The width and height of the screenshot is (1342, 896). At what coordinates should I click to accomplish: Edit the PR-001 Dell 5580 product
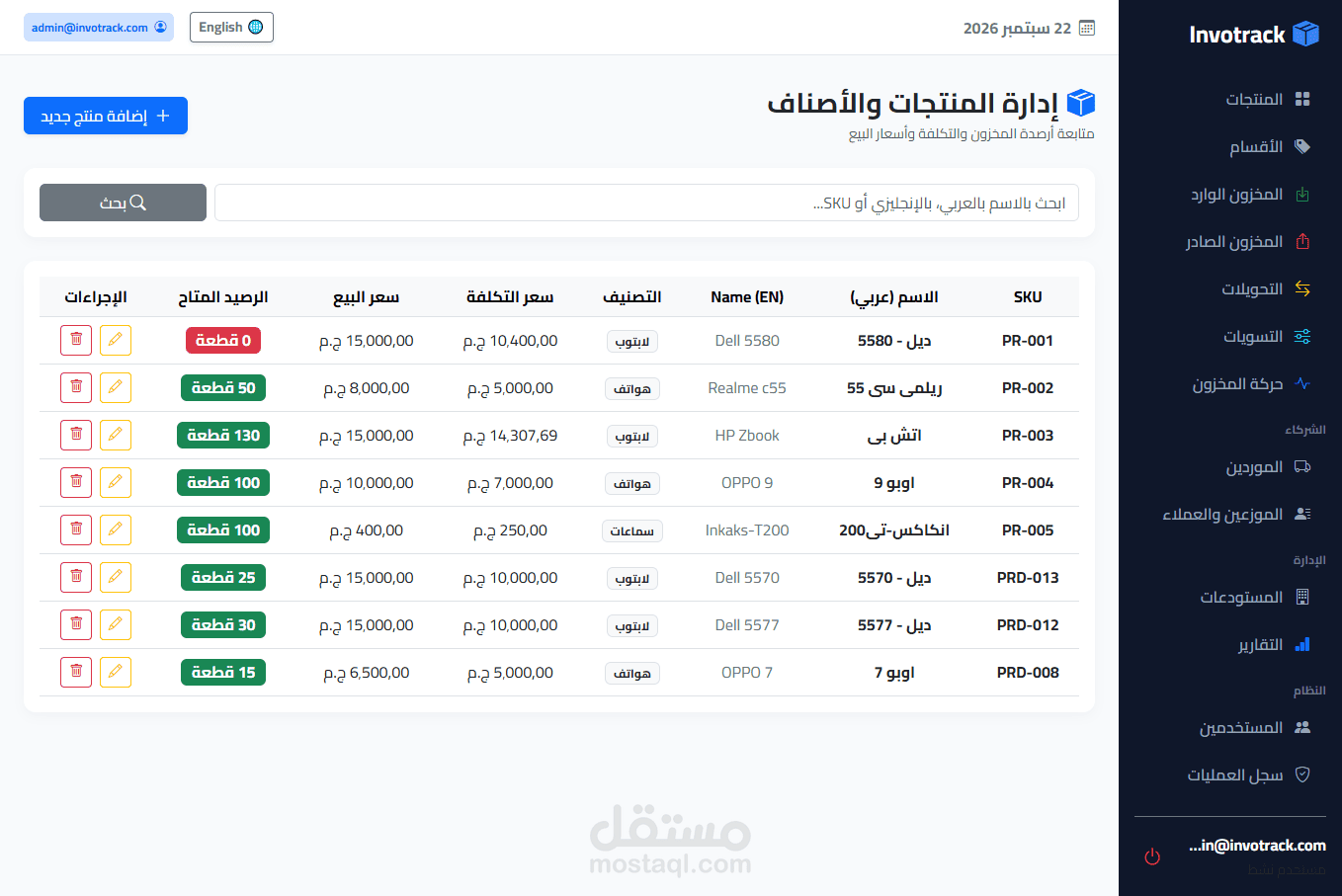pos(116,340)
